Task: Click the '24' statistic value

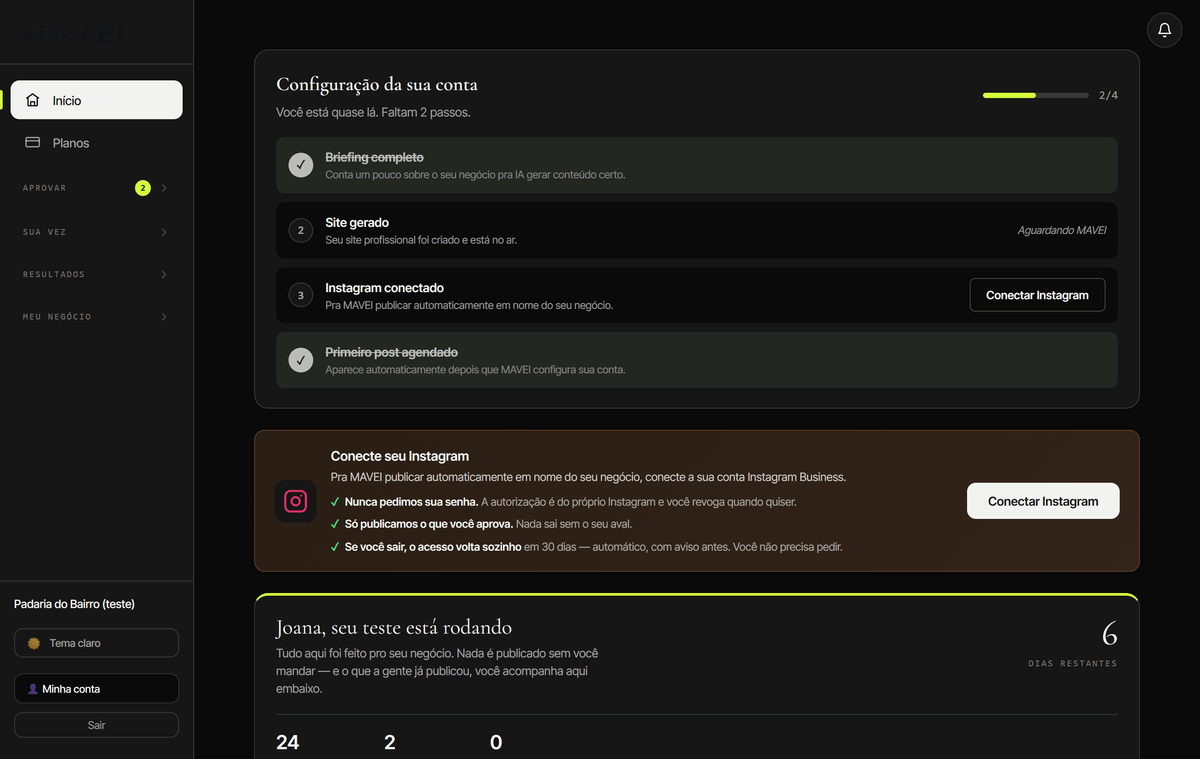Action: click(x=287, y=742)
